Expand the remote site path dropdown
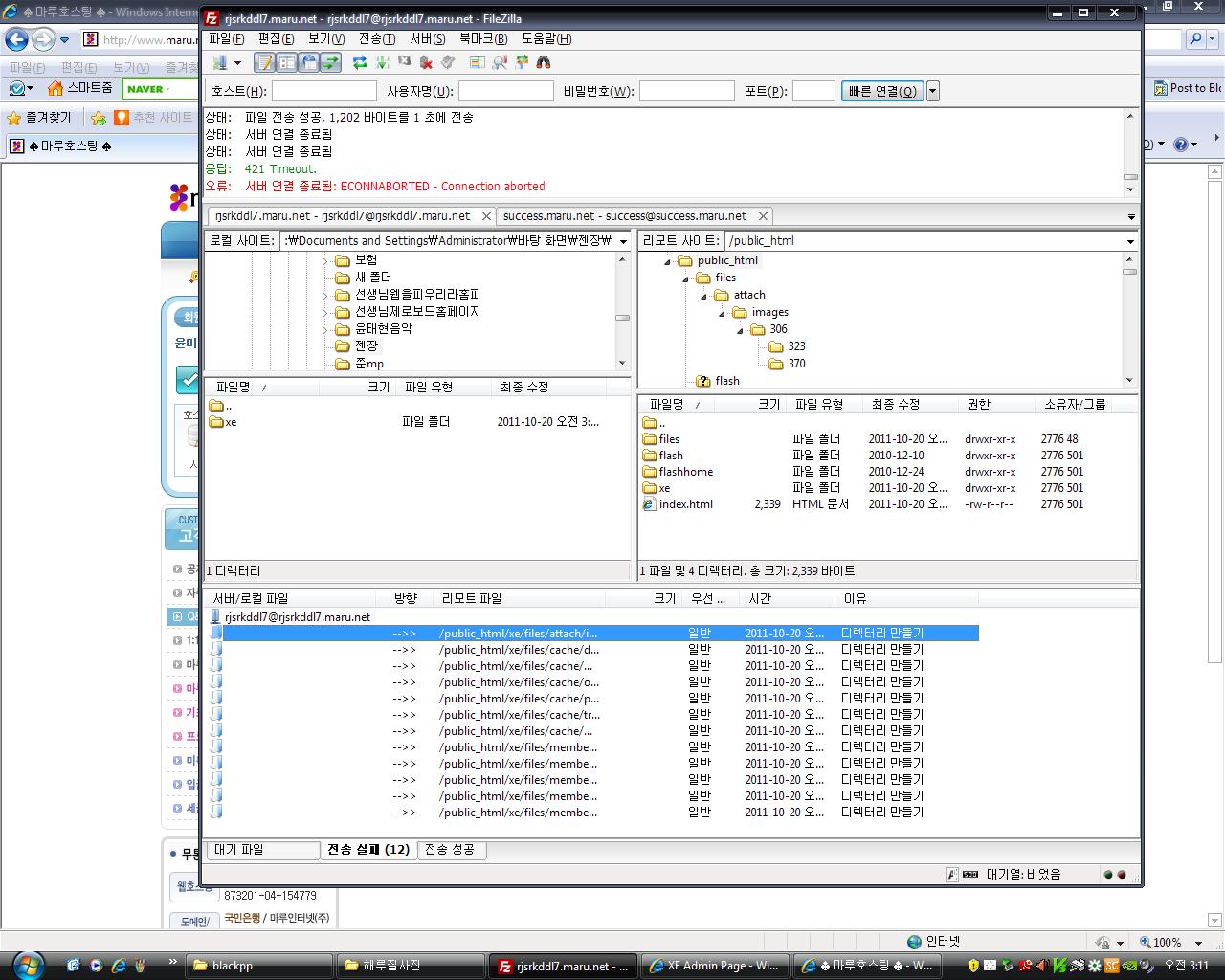1225x980 pixels. (1129, 241)
